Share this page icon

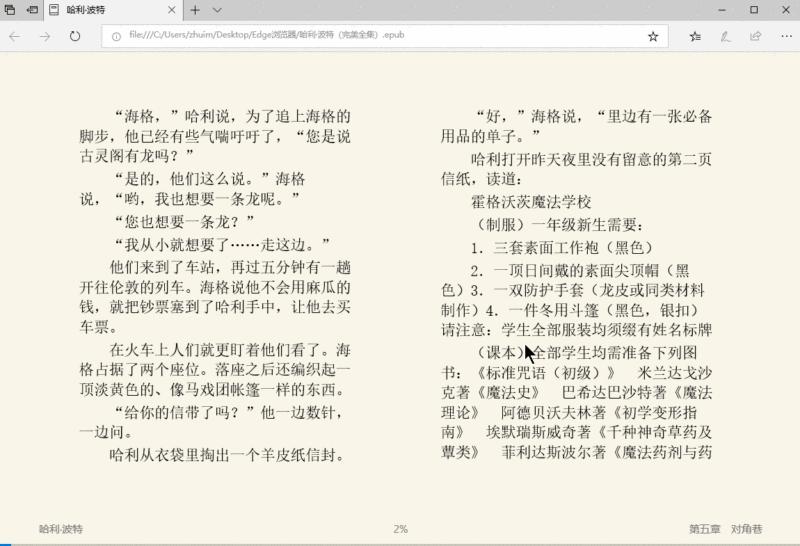(x=756, y=36)
